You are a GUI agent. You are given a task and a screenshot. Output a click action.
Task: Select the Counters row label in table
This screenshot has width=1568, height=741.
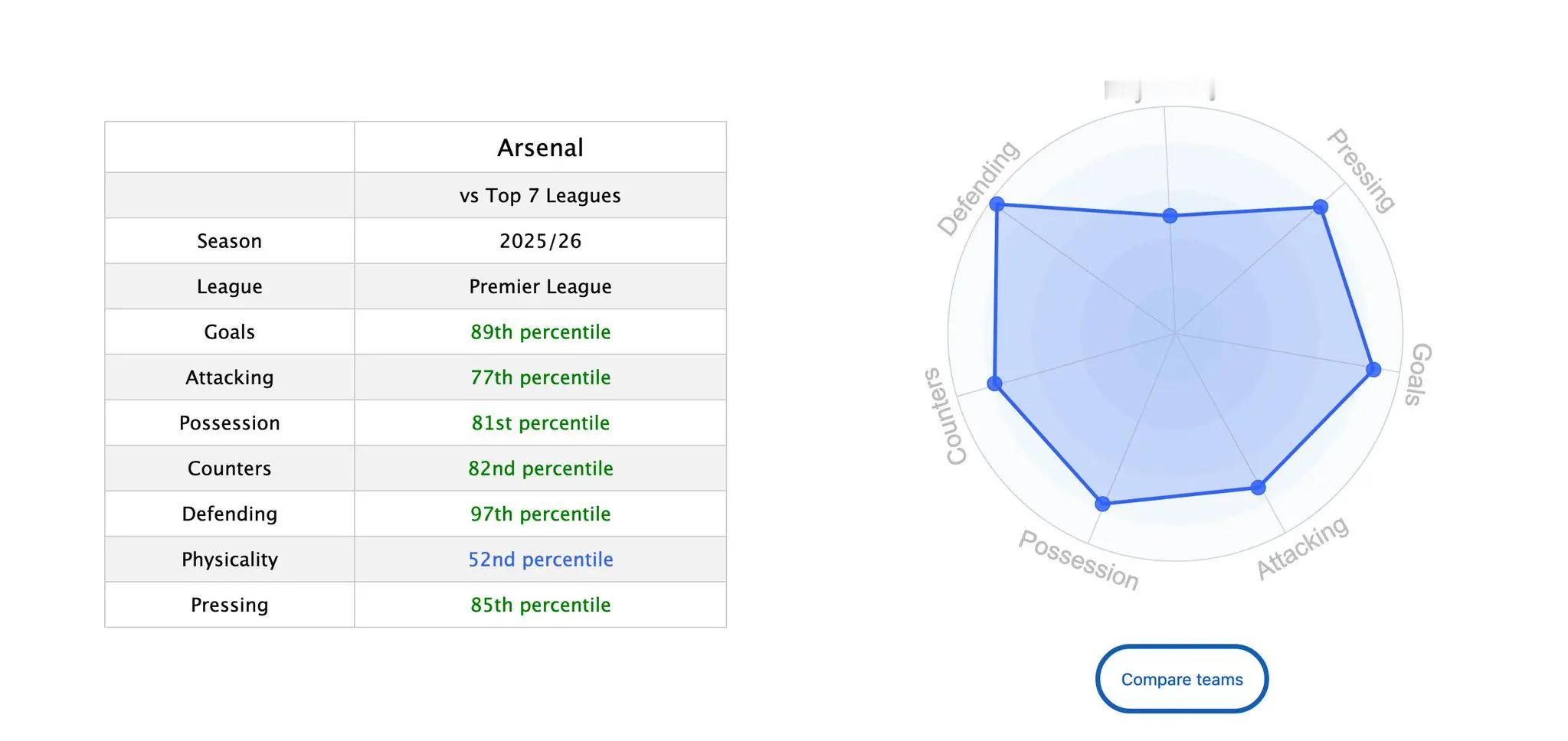(x=229, y=468)
